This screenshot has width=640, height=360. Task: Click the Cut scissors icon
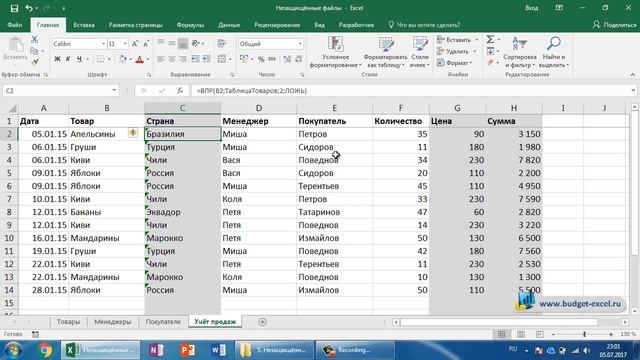pos(35,40)
